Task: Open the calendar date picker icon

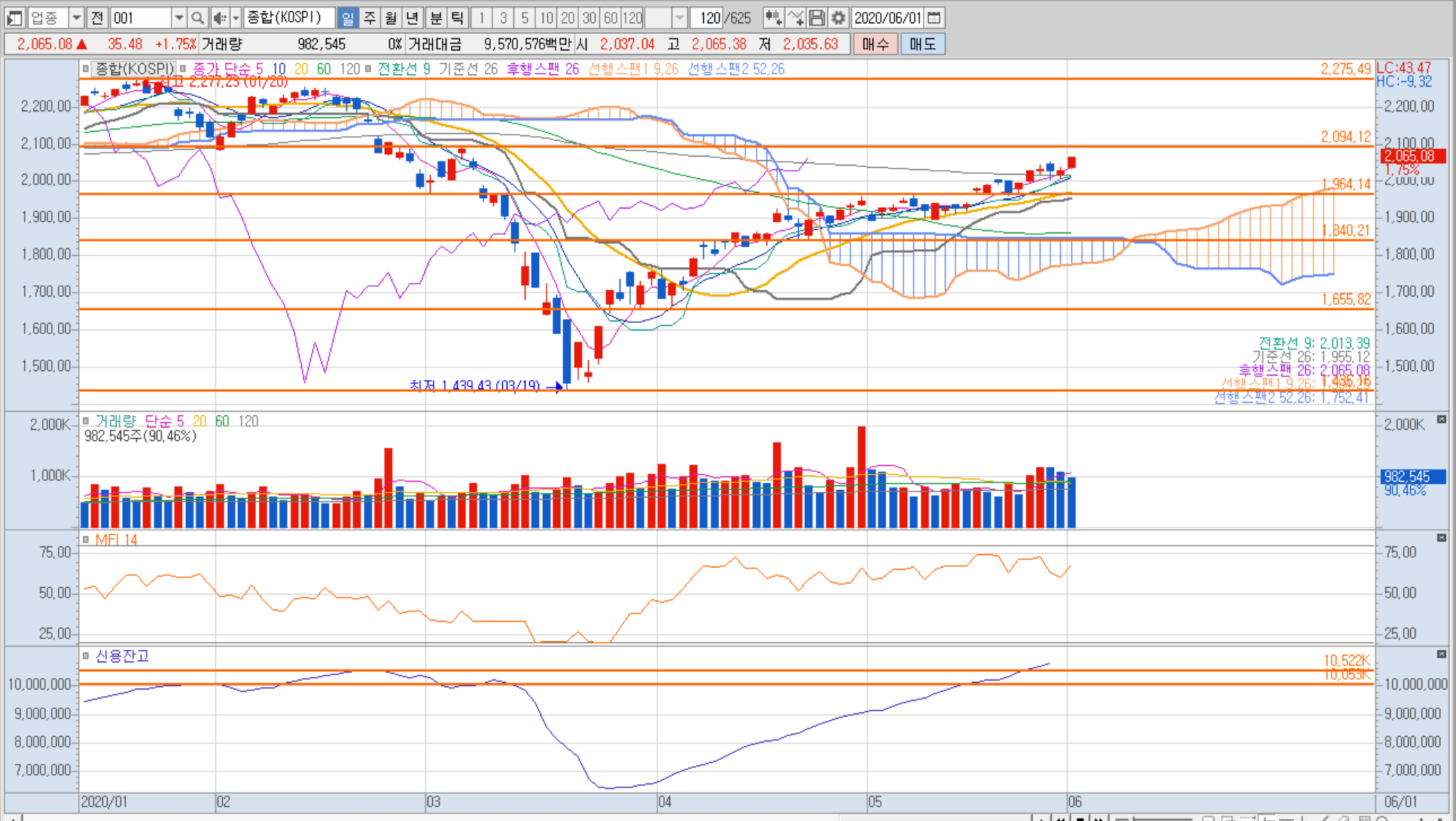Action: click(934, 17)
